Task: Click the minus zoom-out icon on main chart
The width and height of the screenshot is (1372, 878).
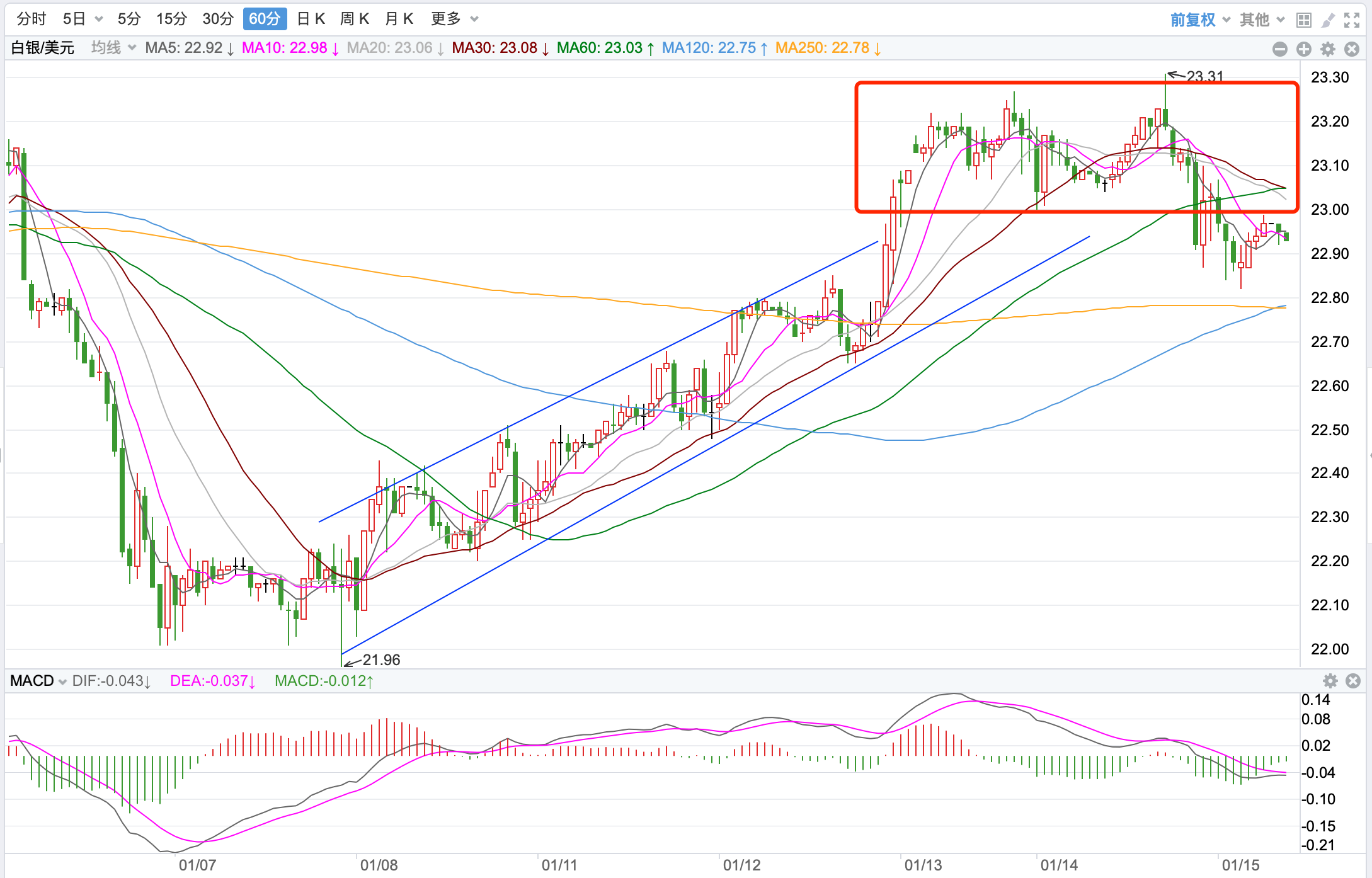Action: (x=1280, y=49)
